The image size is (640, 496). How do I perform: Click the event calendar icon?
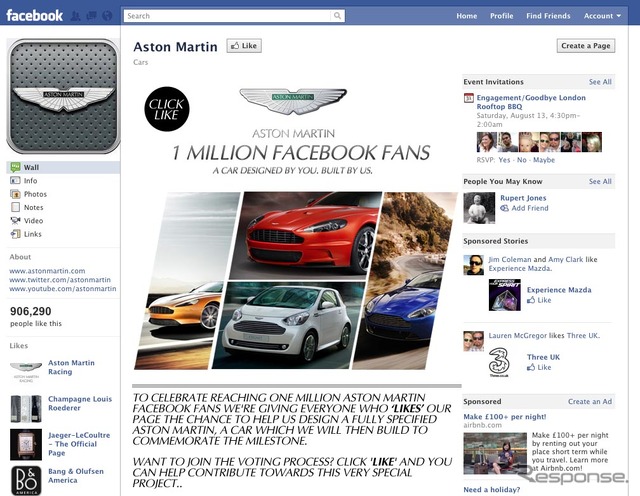point(469,98)
